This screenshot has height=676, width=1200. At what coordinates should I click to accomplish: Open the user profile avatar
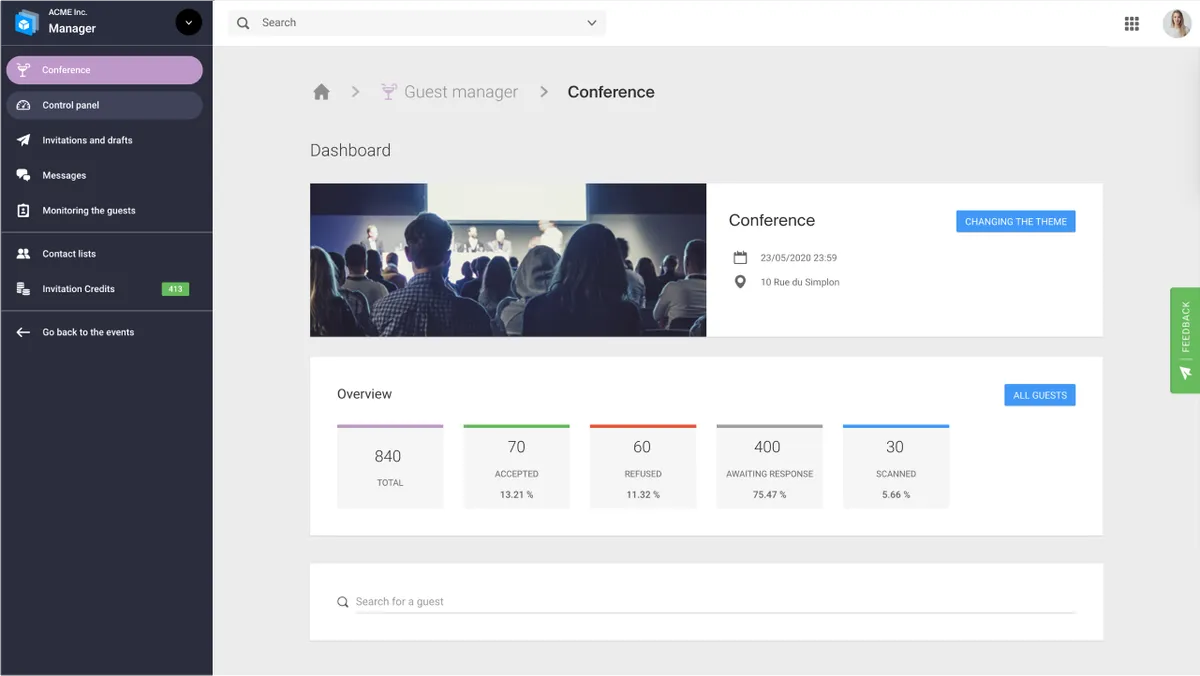[x=1176, y=24]
